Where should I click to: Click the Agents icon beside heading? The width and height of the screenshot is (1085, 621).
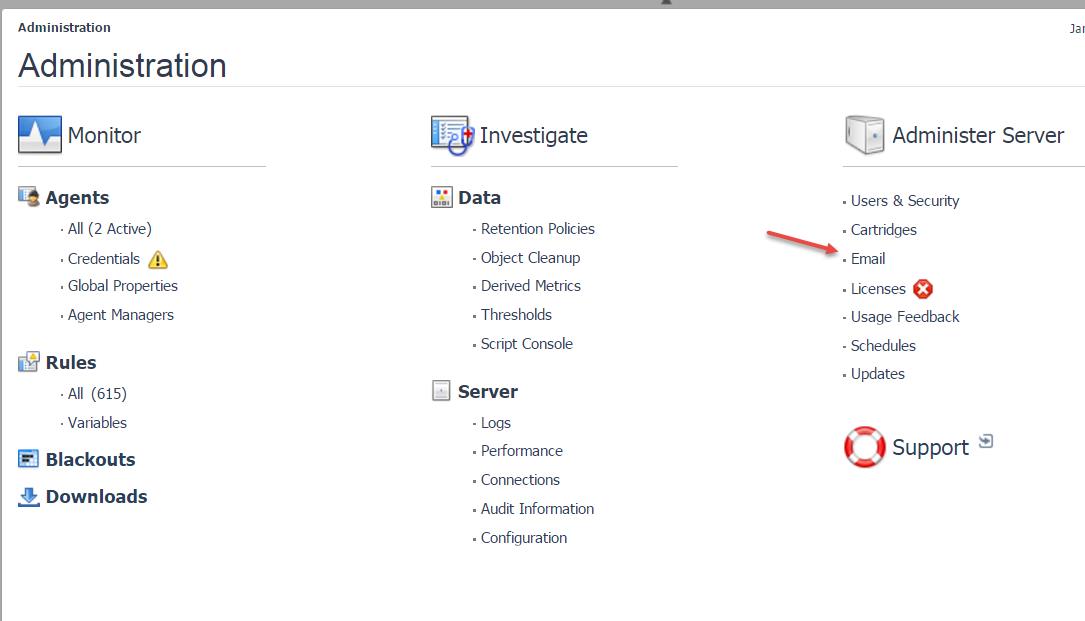(29, 197)
